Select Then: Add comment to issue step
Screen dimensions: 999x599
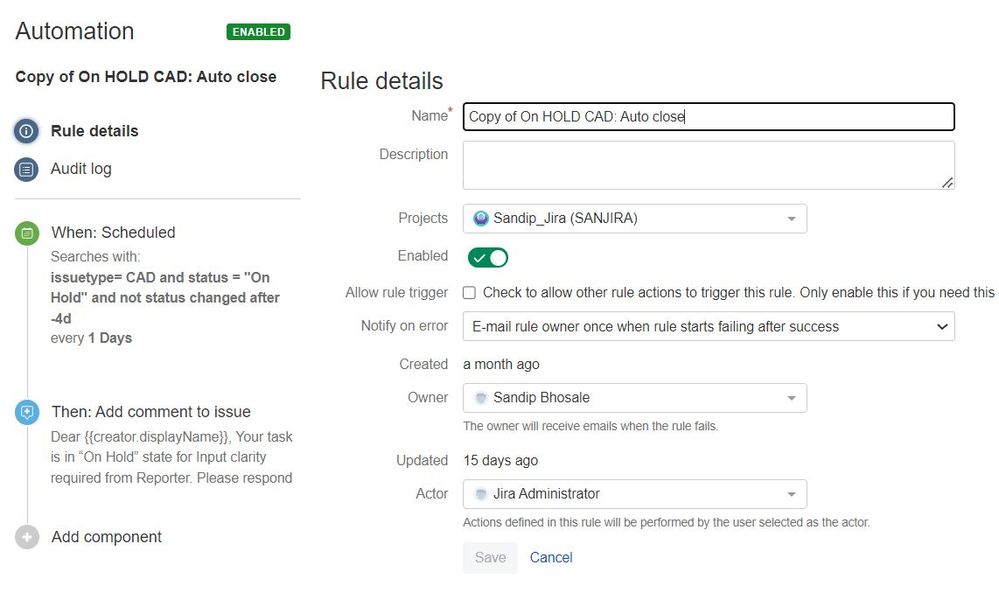(151, 412)
